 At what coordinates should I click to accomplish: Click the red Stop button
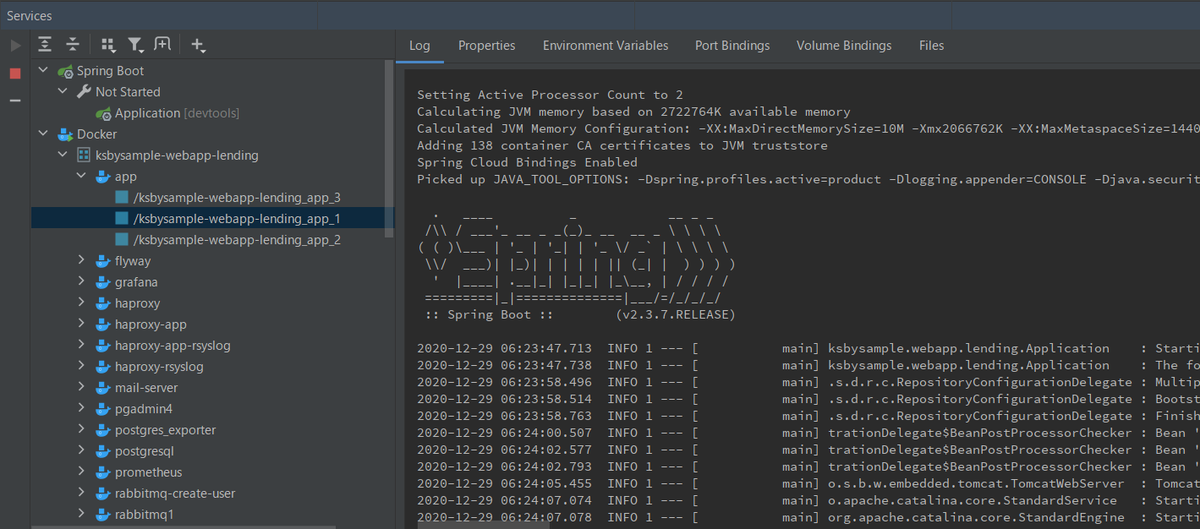point(15,73)
